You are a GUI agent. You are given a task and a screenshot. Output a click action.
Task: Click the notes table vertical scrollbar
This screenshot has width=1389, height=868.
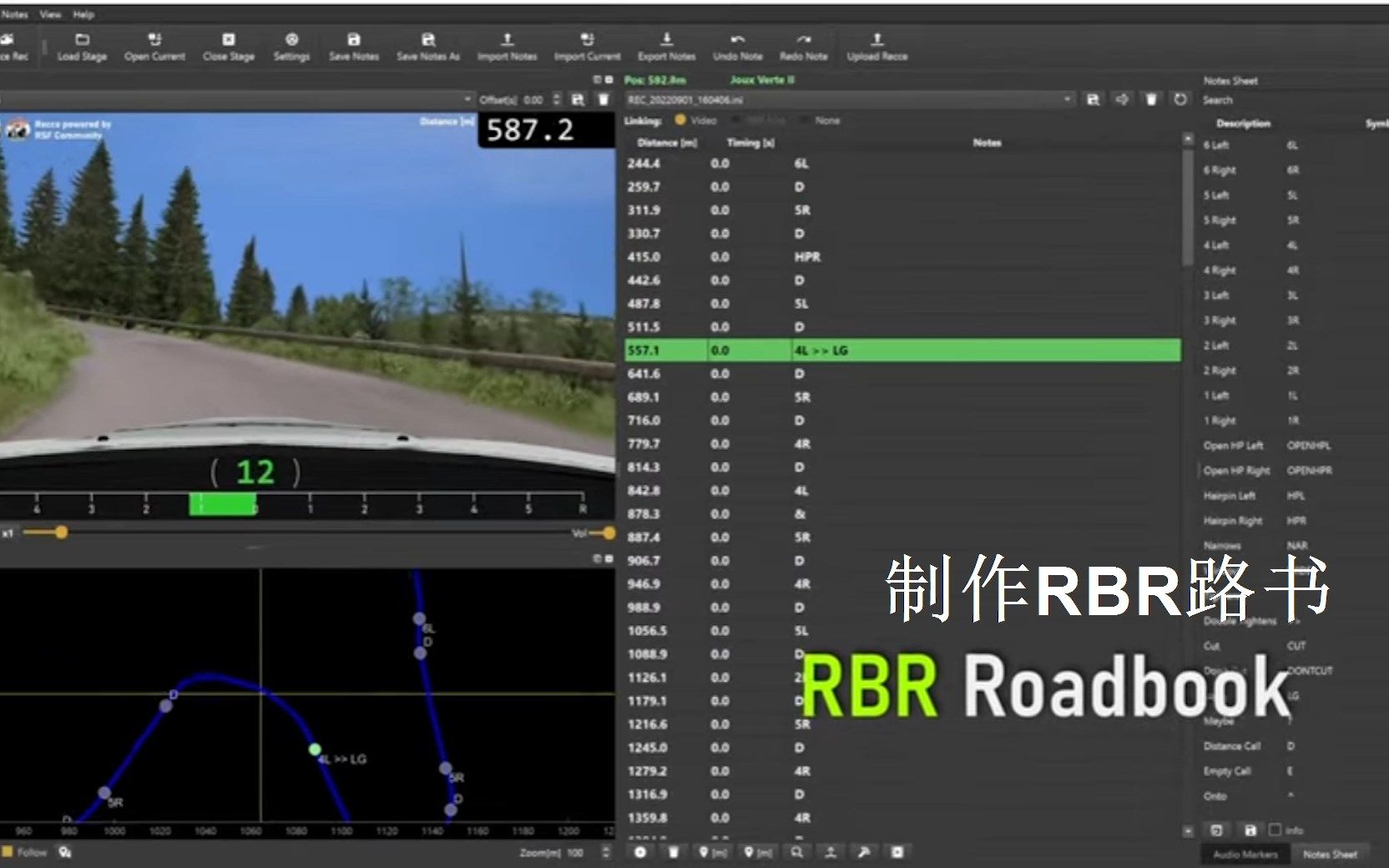click(1188, 209)
